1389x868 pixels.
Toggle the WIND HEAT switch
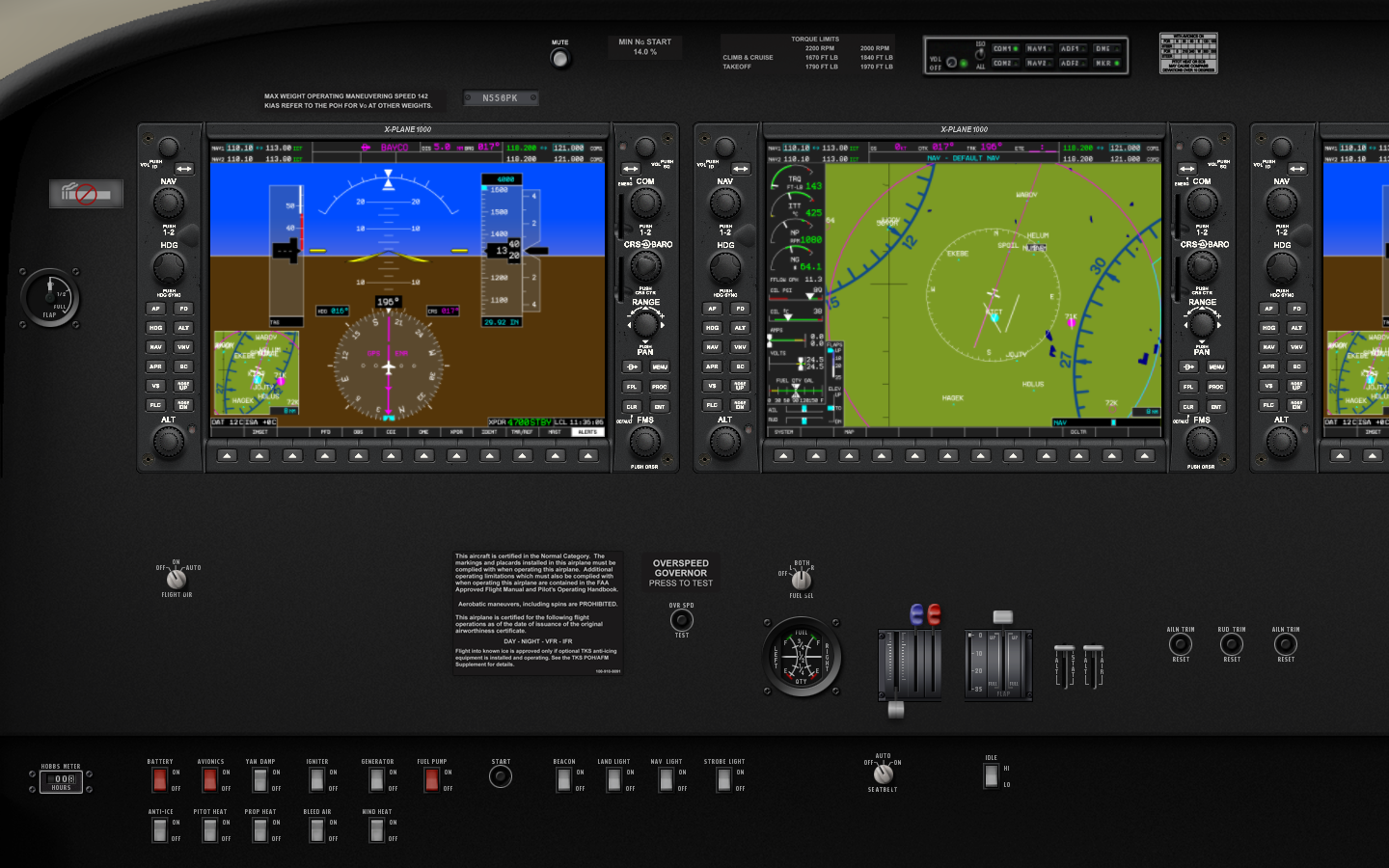377,829
